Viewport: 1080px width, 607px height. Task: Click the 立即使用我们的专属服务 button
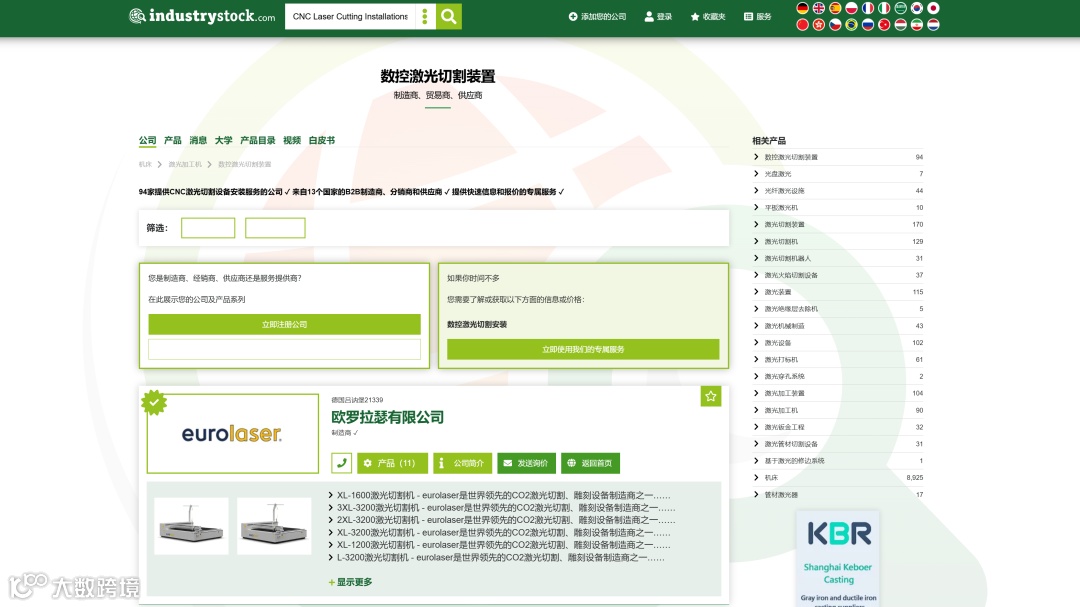tap(583, 349)
